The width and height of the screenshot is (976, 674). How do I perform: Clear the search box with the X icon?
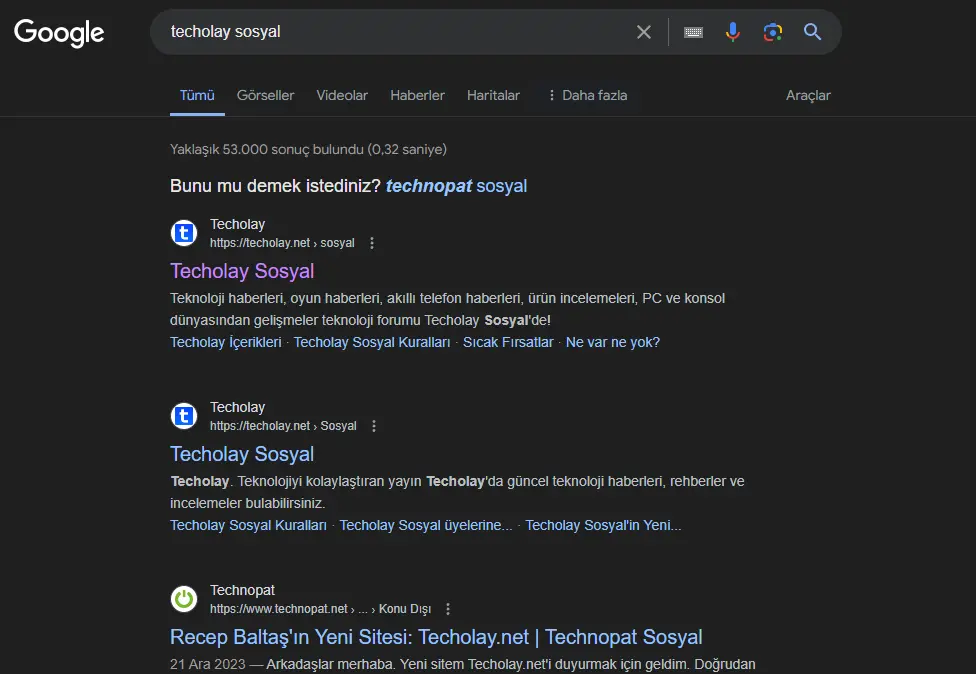tap(644, 32)
